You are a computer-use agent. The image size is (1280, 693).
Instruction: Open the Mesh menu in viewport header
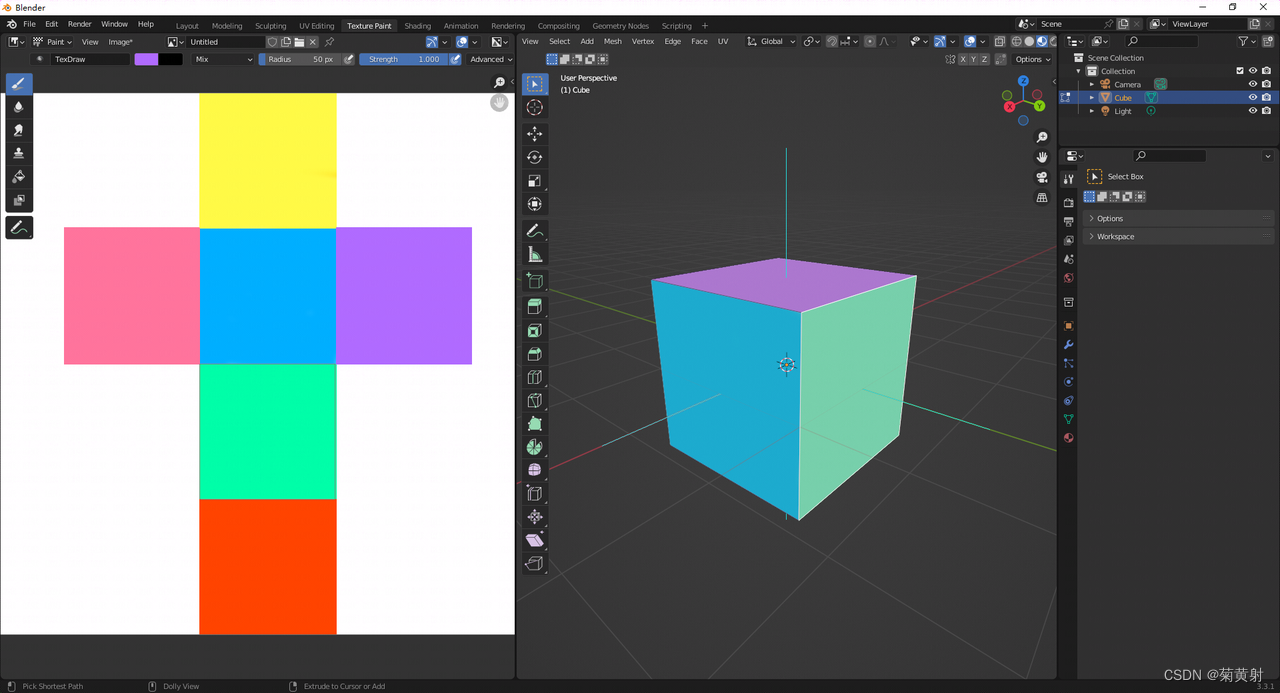pos(613,42)
